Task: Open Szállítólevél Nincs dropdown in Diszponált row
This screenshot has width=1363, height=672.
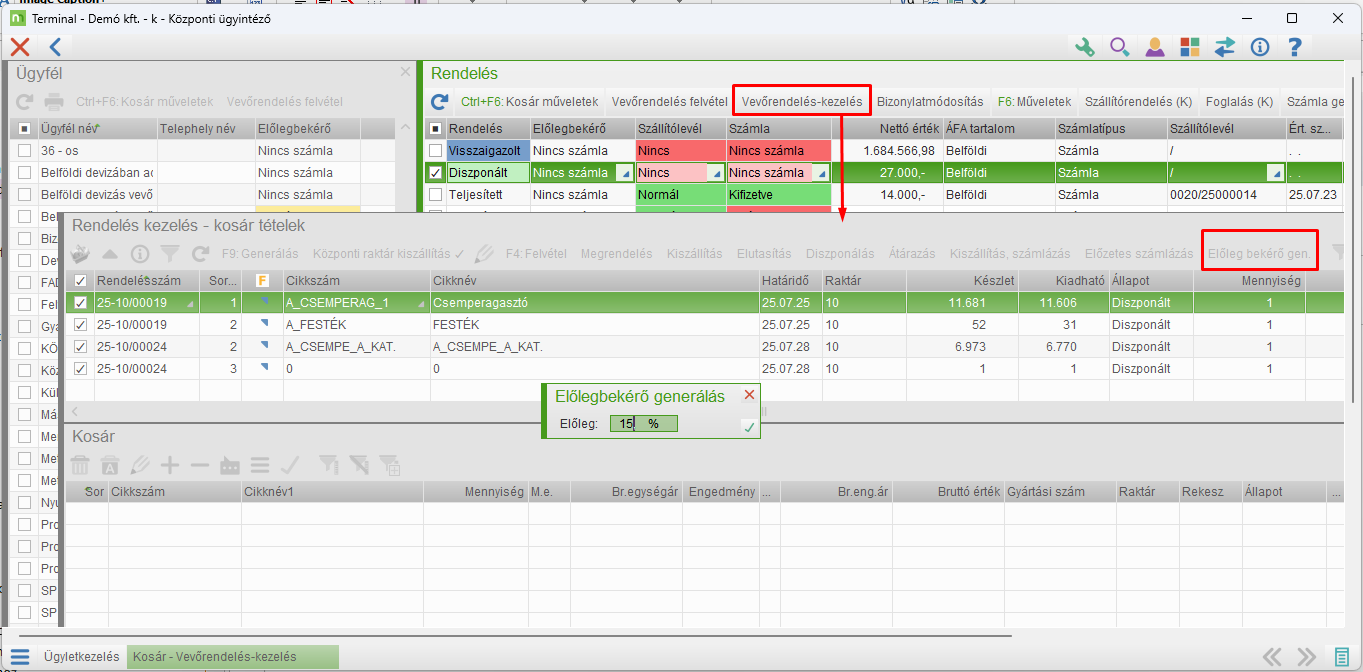Action: [718, 173]
